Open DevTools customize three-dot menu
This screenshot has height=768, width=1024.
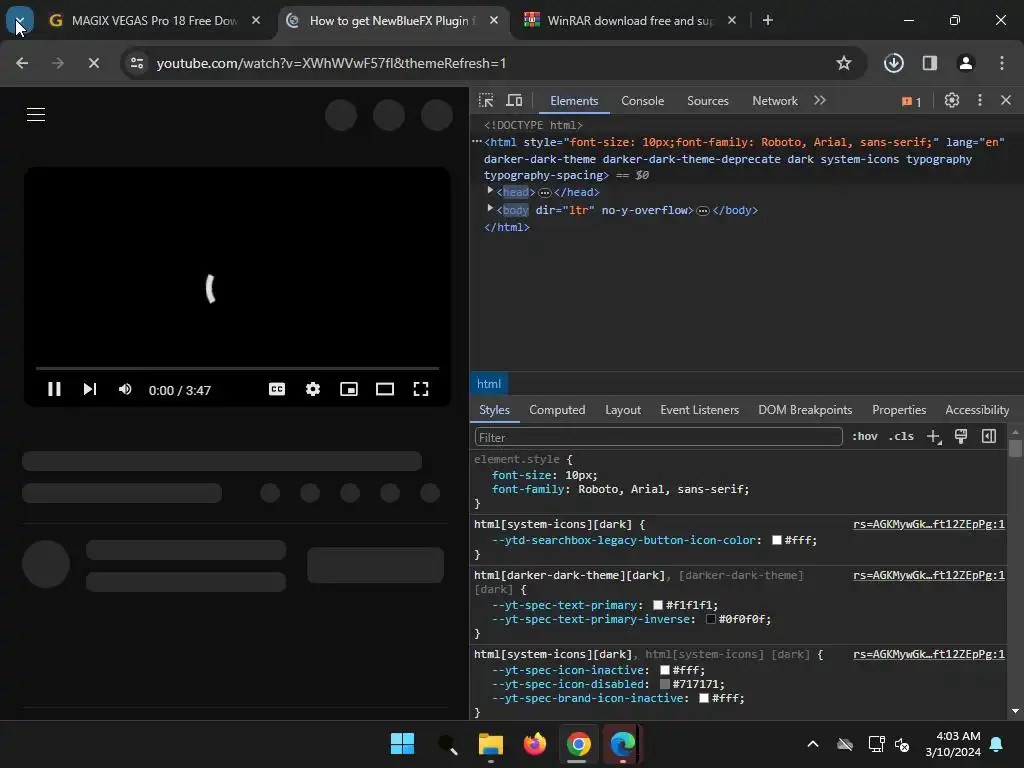click(980, 100)
